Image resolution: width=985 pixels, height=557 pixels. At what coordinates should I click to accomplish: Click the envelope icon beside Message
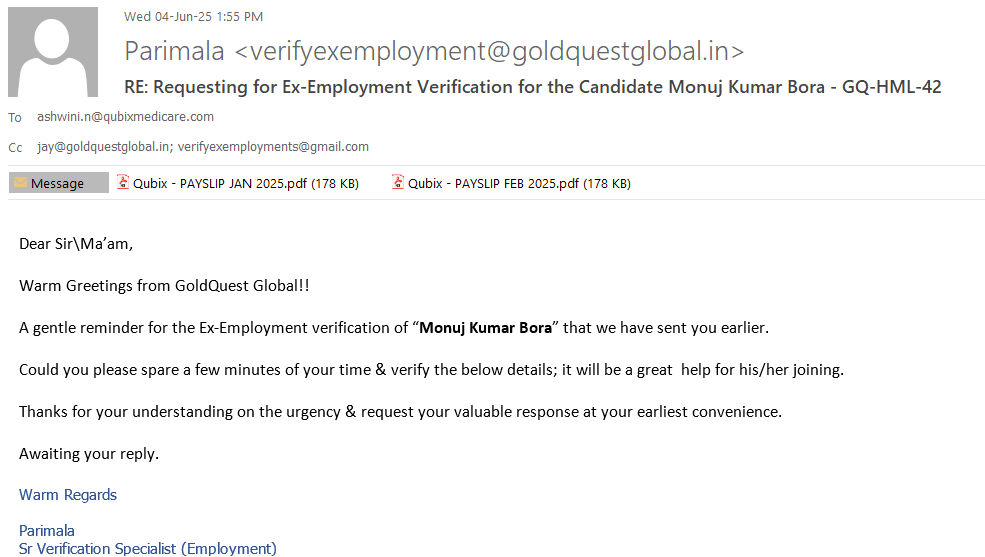tap(20, 183)
